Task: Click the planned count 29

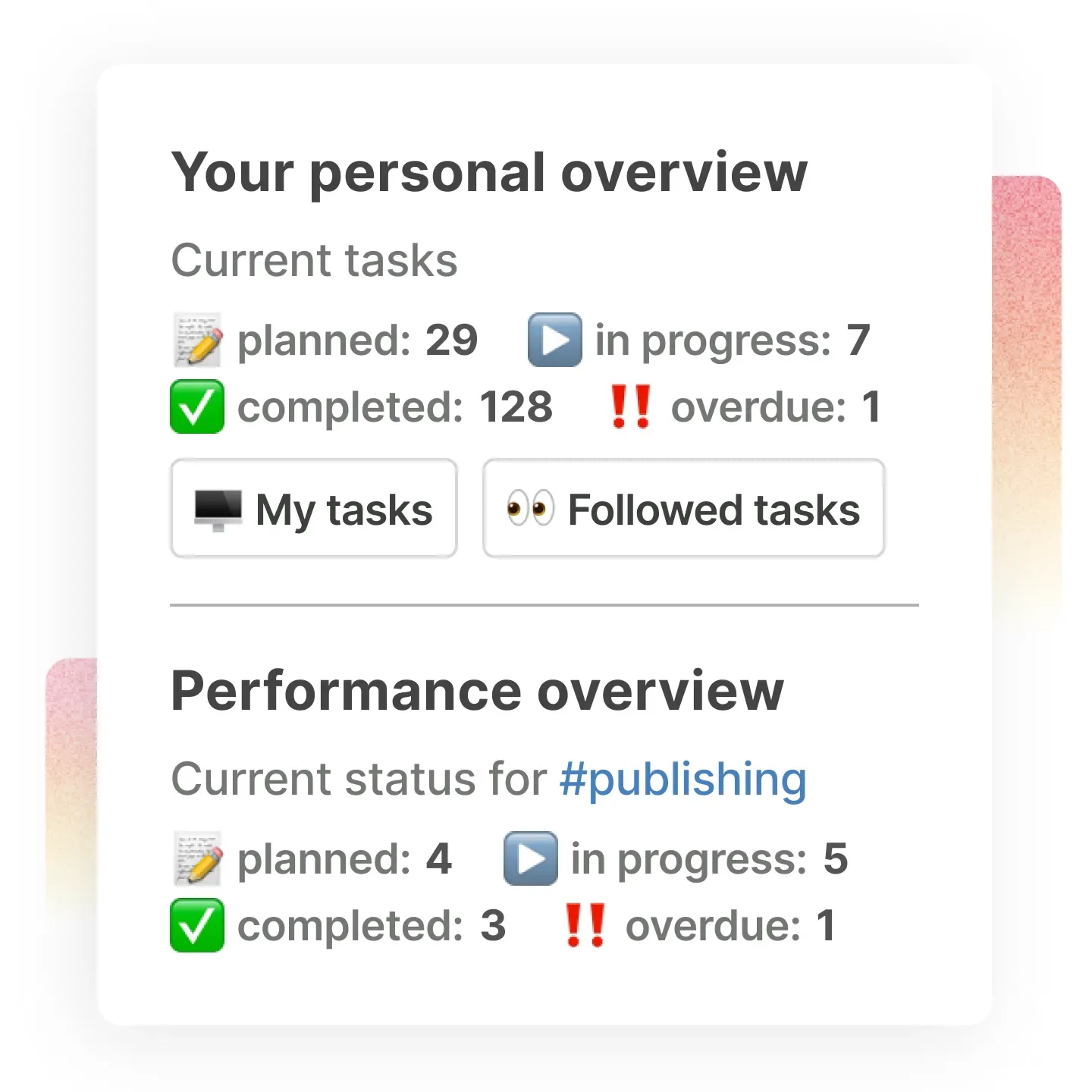Action: (451, 340)
